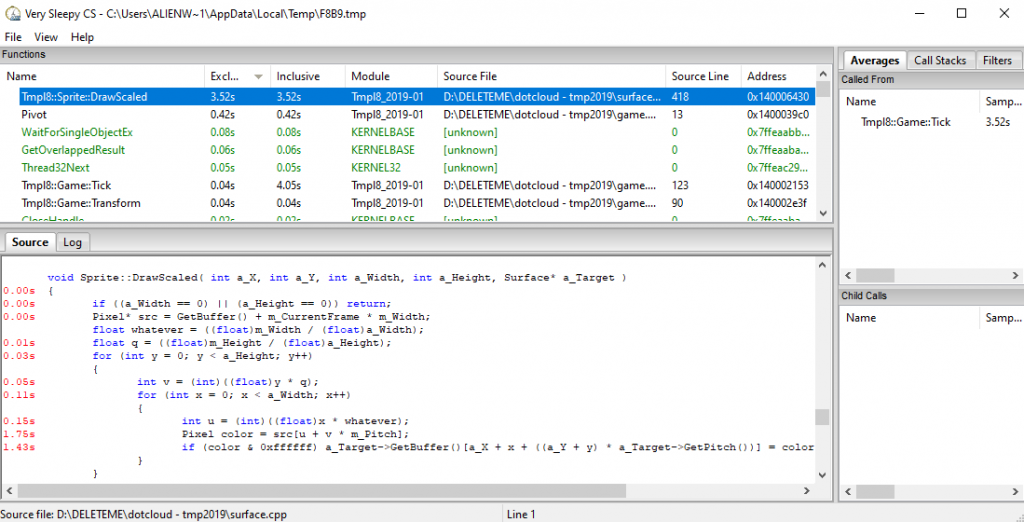This screenshot has height=522, width=1024.
Task: Maximize the Very Sleepy CS window
Action: click(961, 13)
